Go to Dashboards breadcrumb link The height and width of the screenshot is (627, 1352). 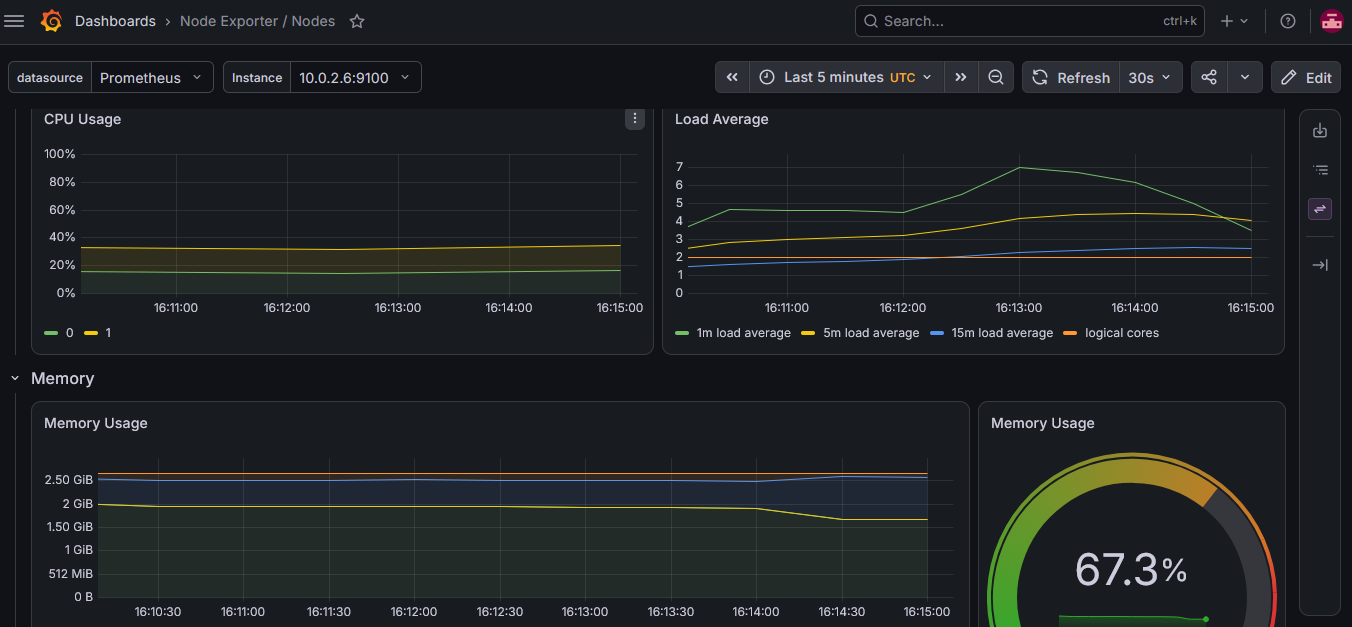click(115, 21)
